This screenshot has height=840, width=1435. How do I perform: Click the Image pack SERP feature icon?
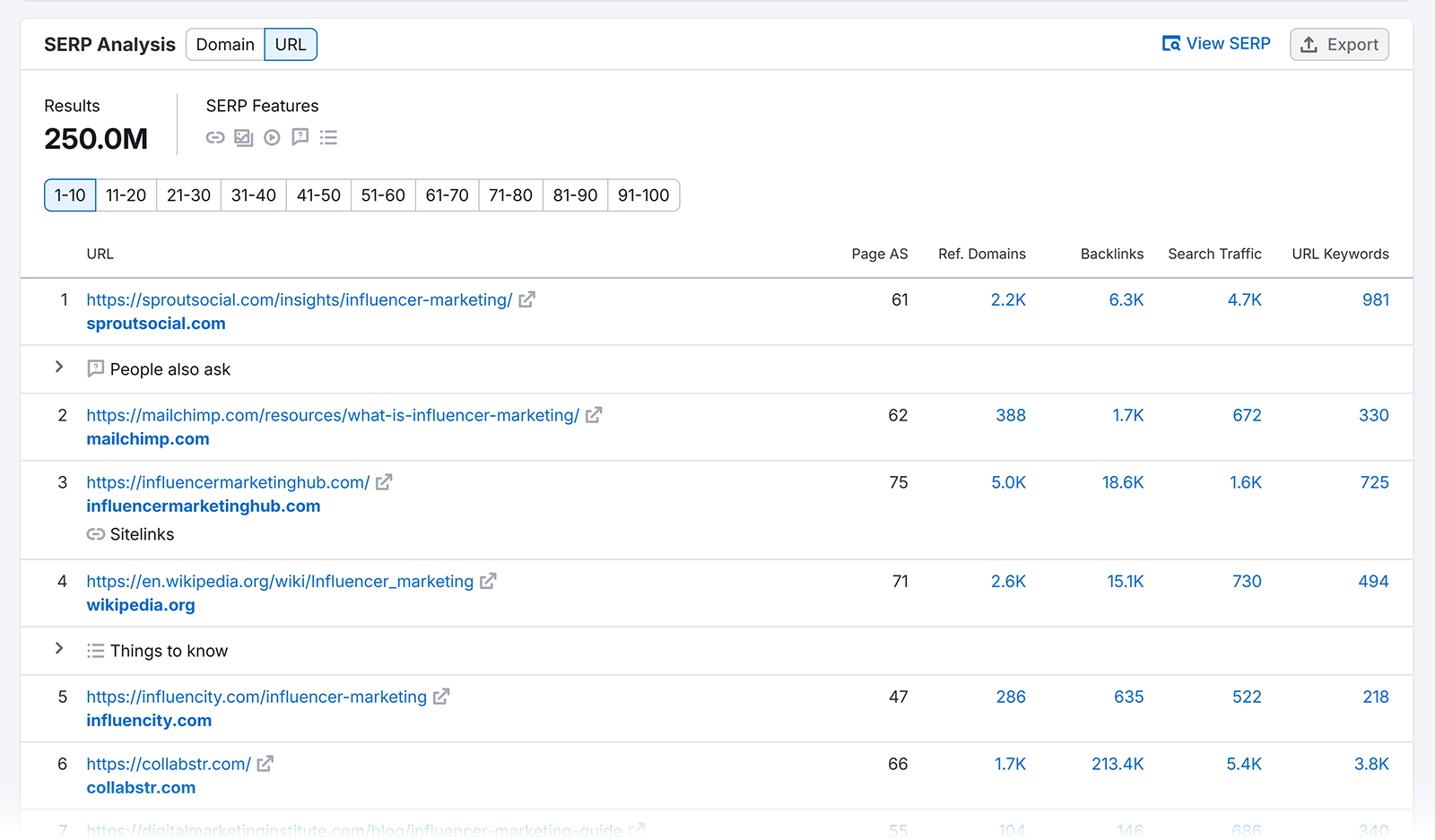click(x=243, y=137)
